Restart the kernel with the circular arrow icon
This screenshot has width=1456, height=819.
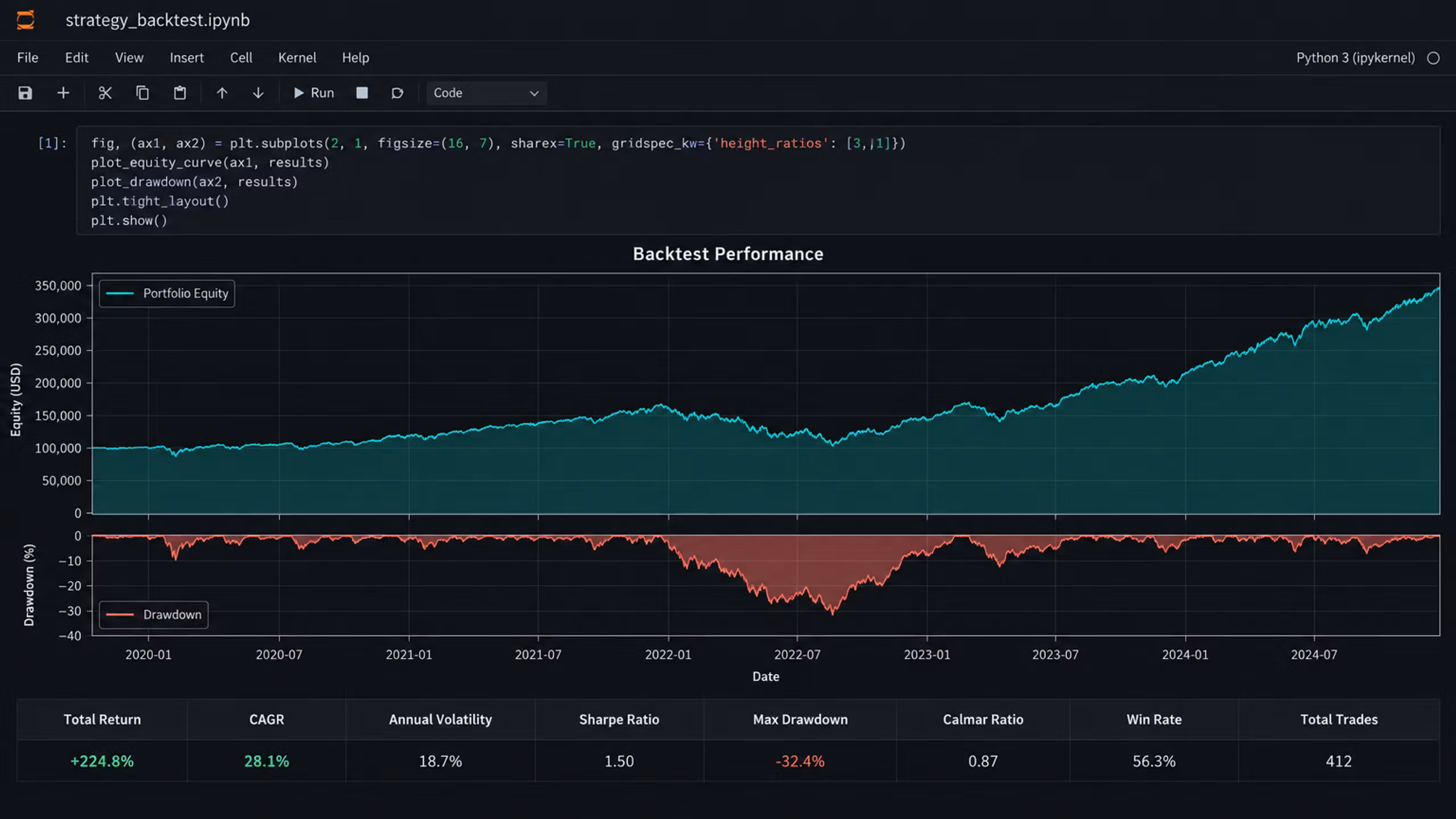(x=397, y=93)
